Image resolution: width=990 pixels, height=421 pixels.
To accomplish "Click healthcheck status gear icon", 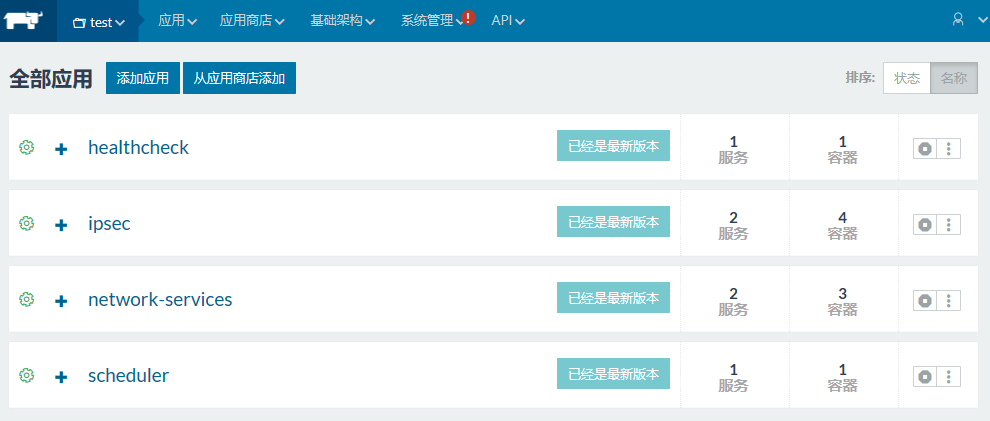I will tap(26, 148).
